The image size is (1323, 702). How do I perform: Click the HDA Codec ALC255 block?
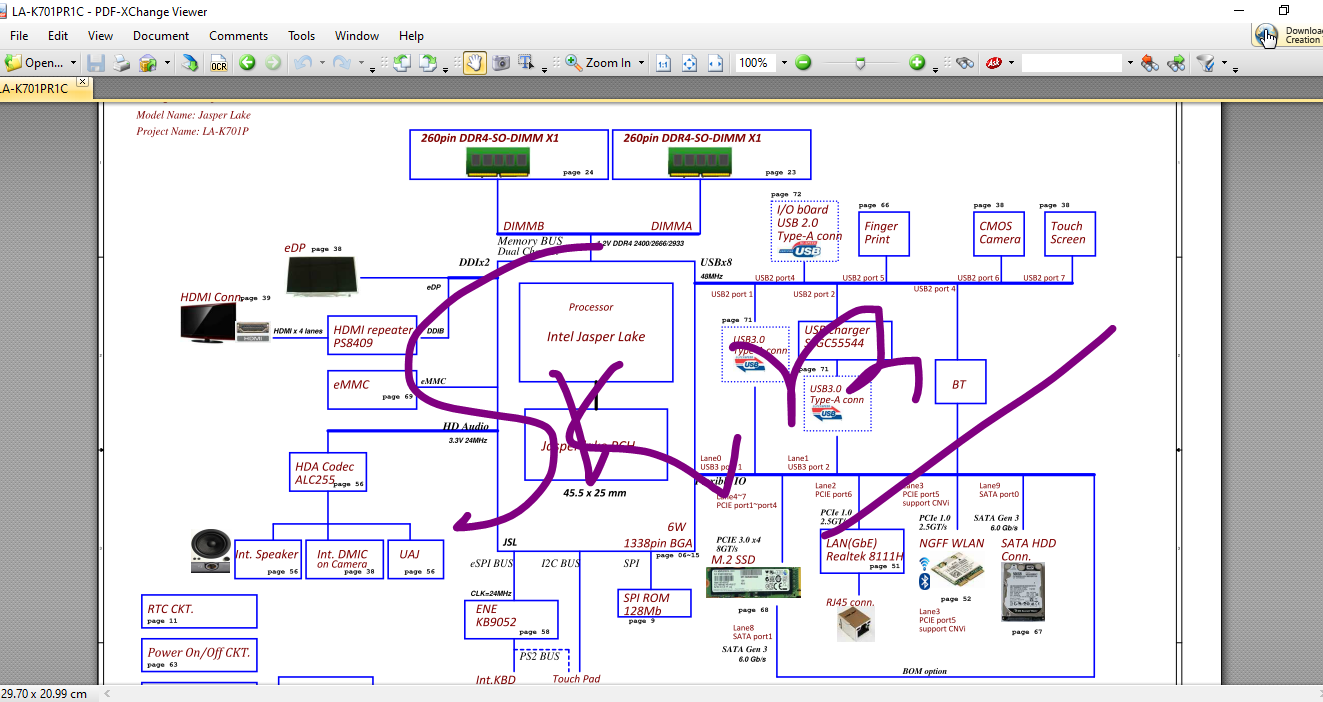(x=327, y=472)
